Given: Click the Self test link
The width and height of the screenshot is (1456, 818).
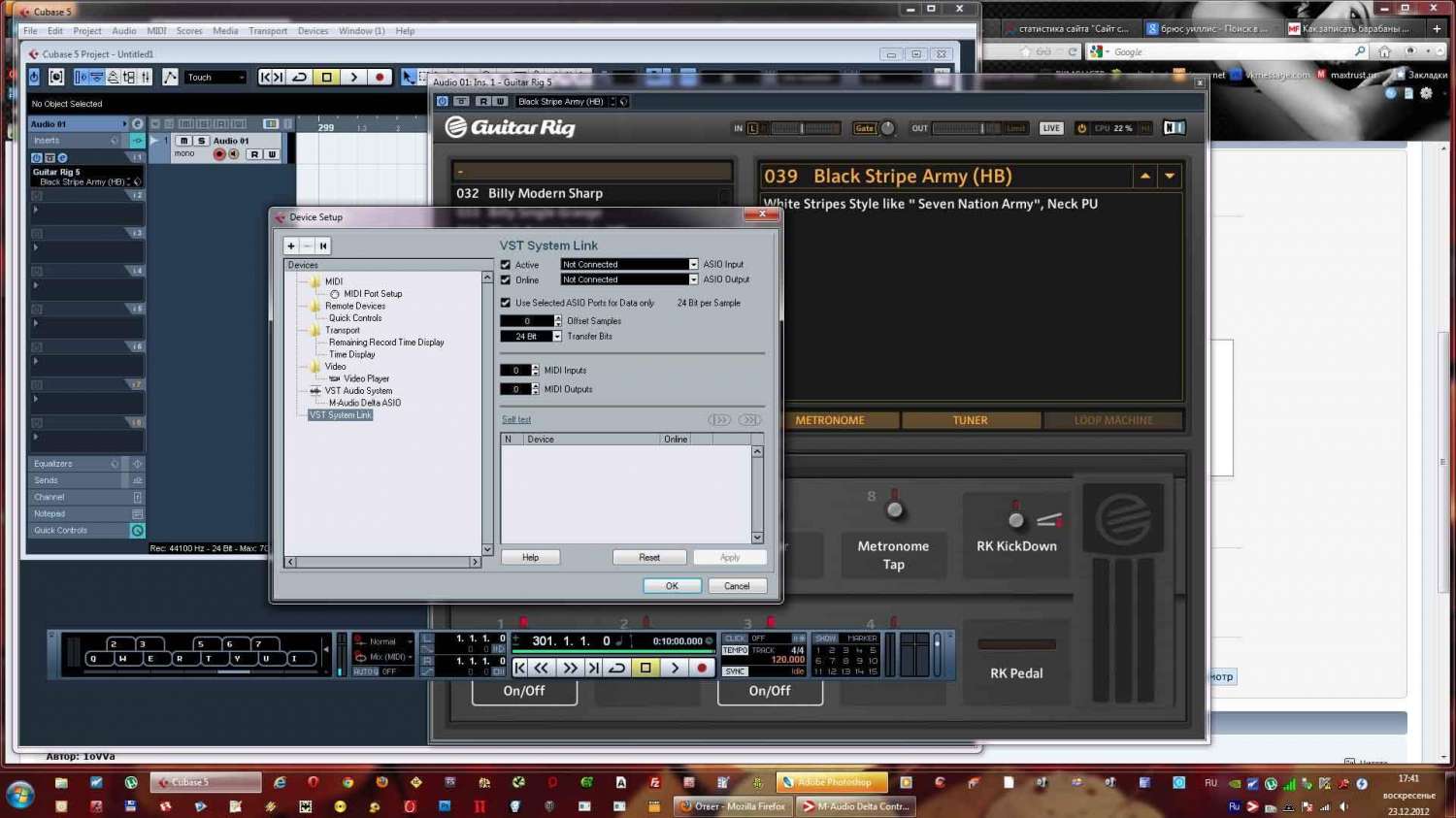Looking at the screenshot, I should (x=516, y=420).
